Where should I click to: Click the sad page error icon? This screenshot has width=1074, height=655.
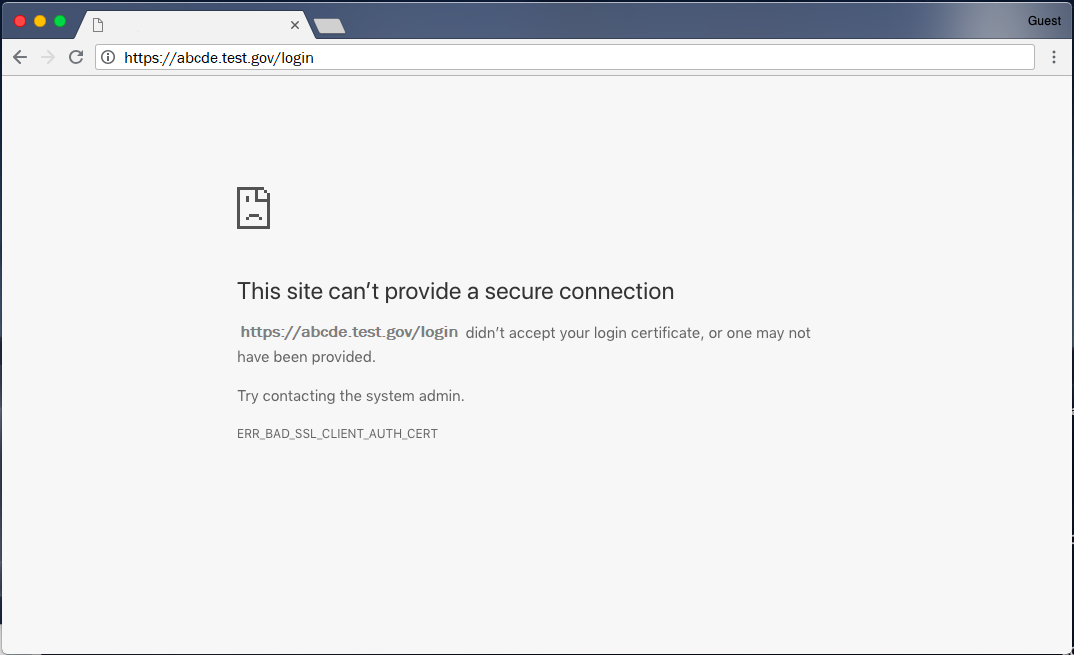[253, 208]
